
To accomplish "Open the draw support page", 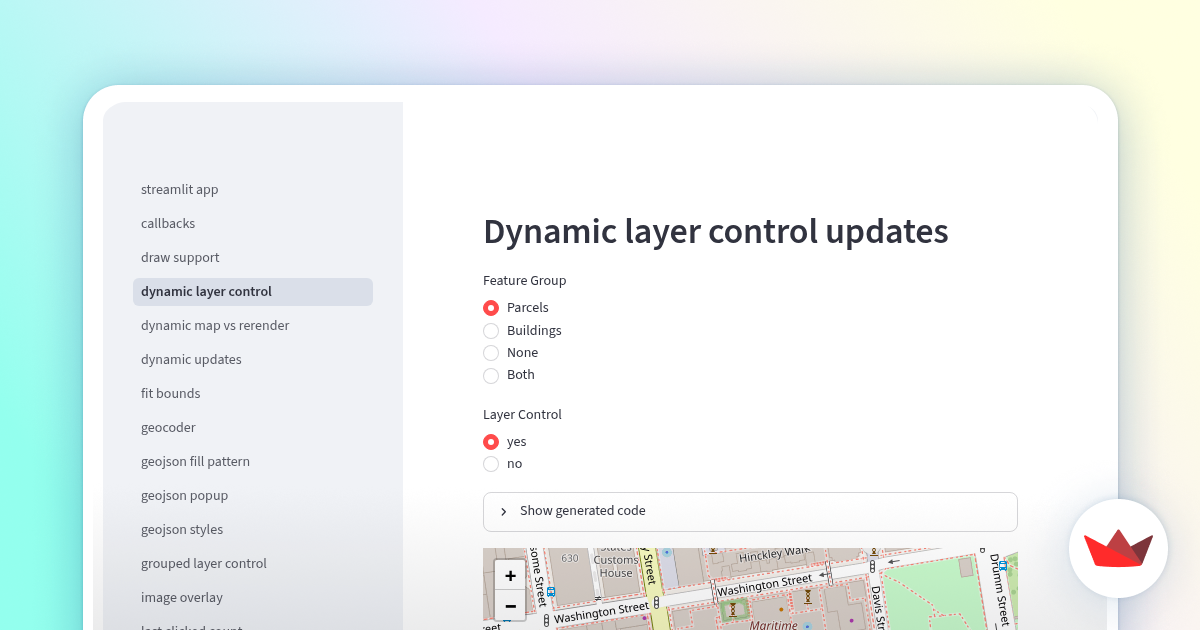I will click(253, 258).
